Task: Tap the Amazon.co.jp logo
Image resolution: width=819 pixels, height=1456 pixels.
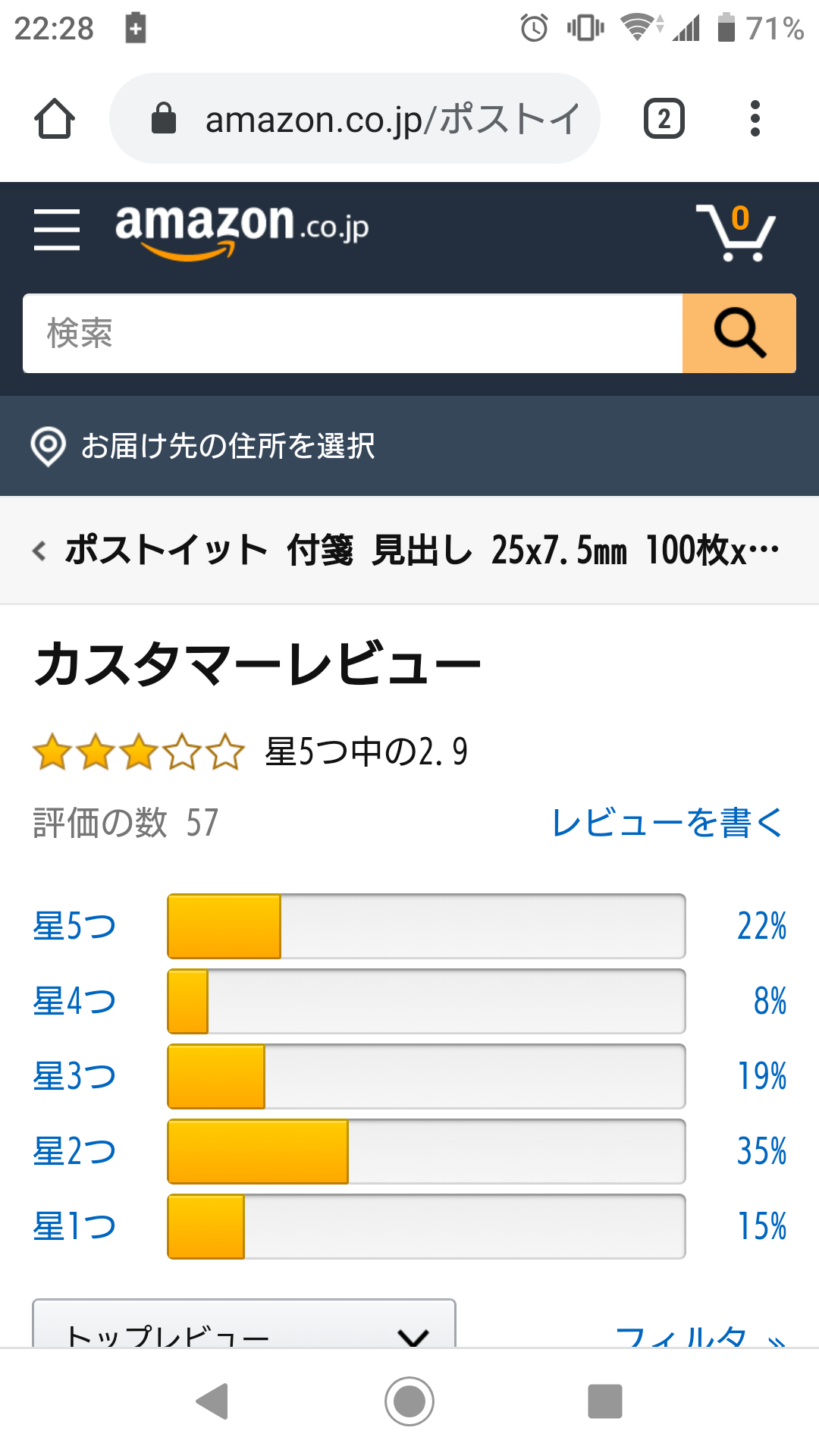Action: (242, 229)
